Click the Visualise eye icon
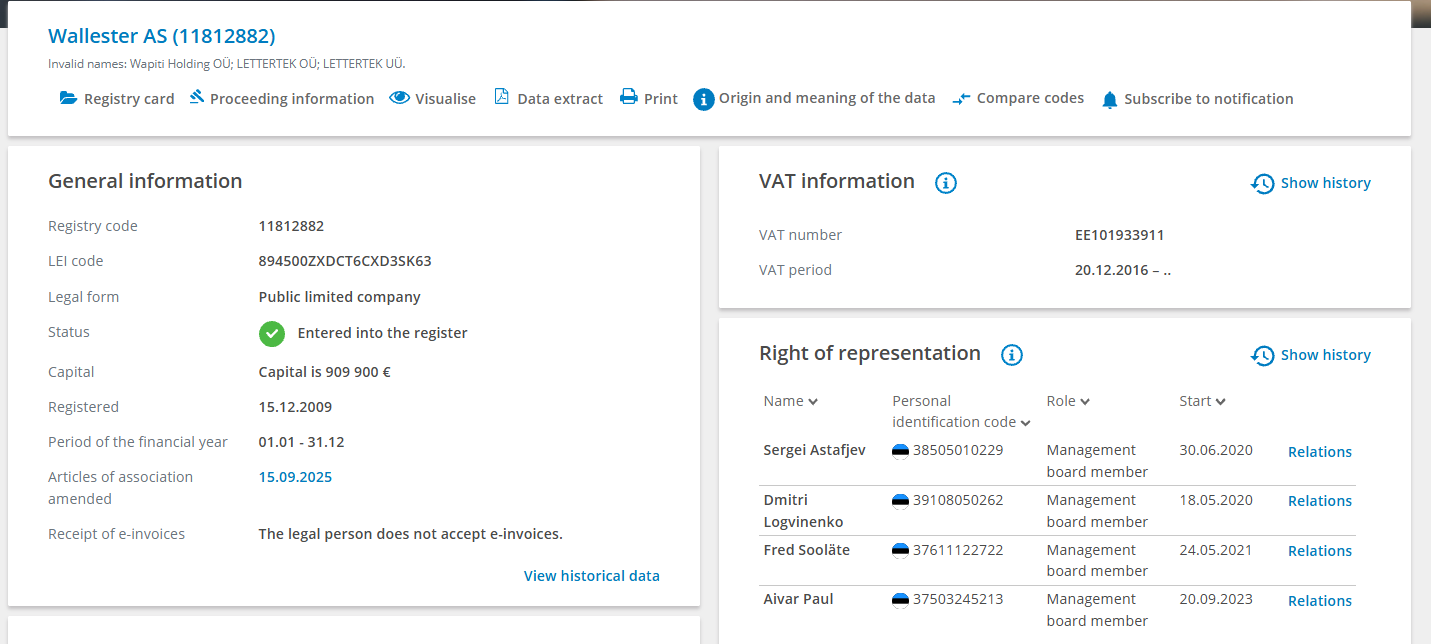Screen dimensions: 1431x644 (x=400, y=98)
